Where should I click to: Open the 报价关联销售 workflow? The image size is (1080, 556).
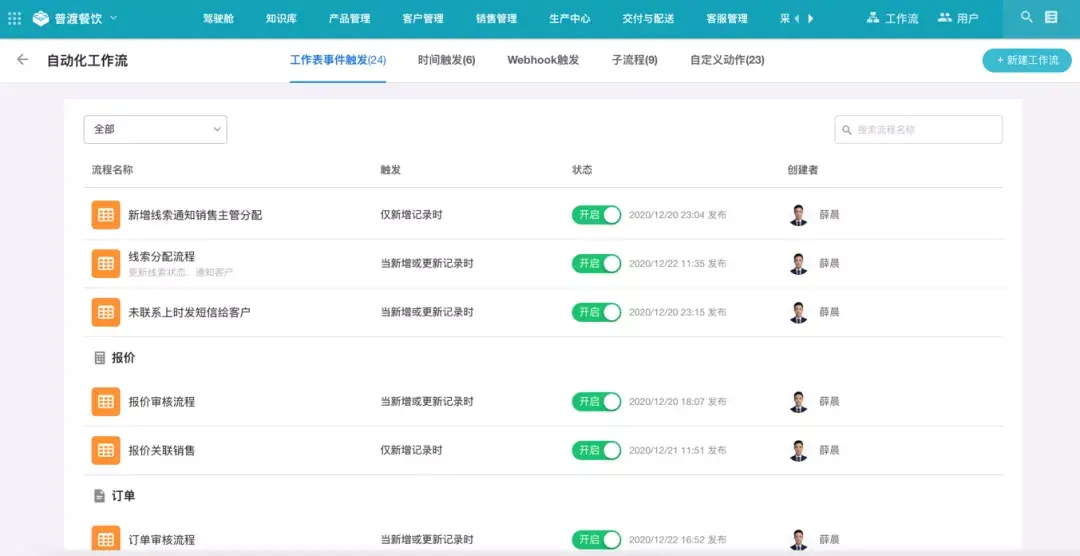(162, 451)
